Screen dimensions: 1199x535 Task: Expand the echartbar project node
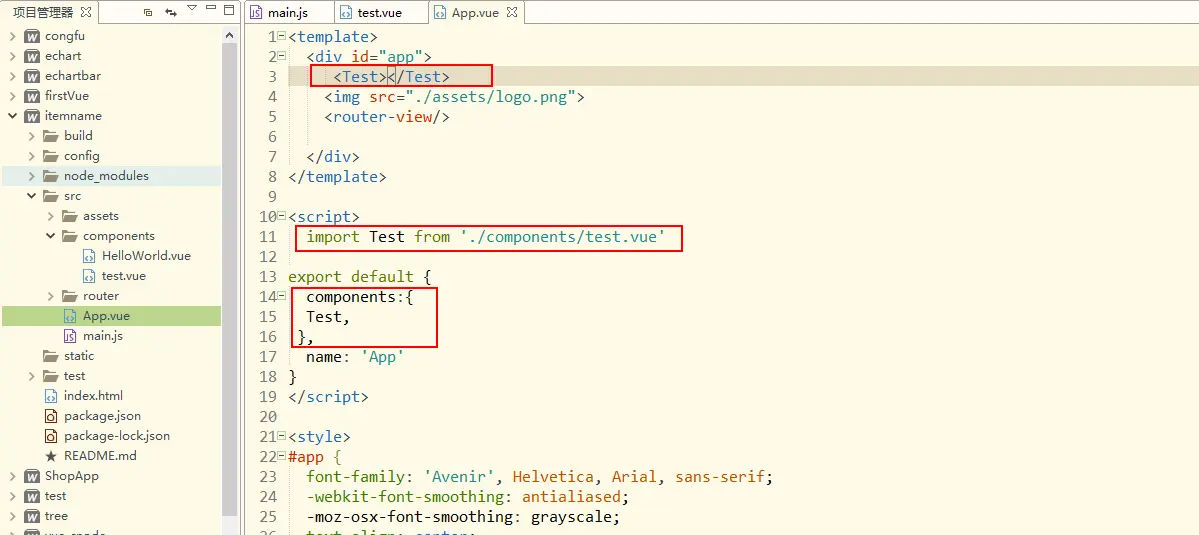(12, 76)
